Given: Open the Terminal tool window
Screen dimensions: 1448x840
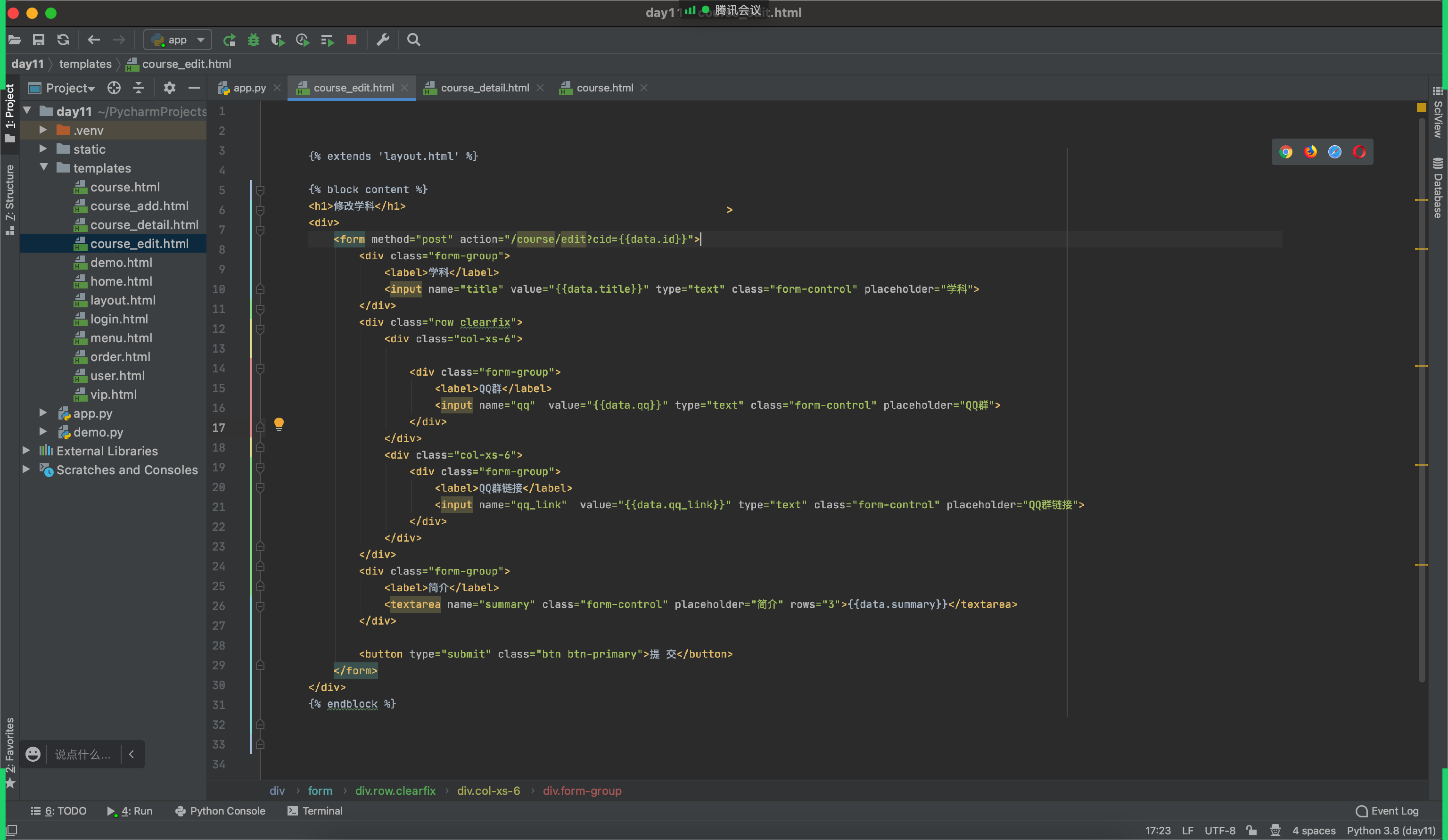Looking at the screenshot, I should 315,811.
